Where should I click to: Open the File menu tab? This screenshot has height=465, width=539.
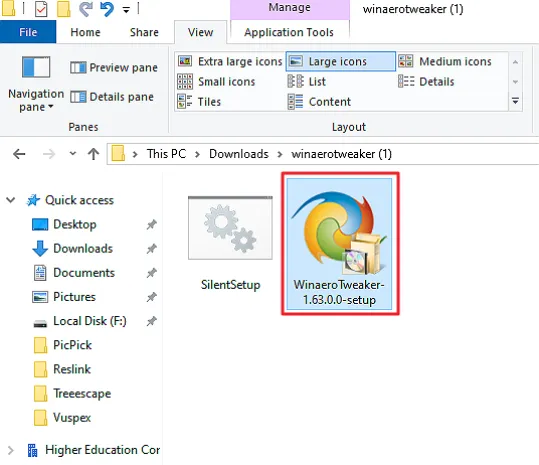coord(28,32)
